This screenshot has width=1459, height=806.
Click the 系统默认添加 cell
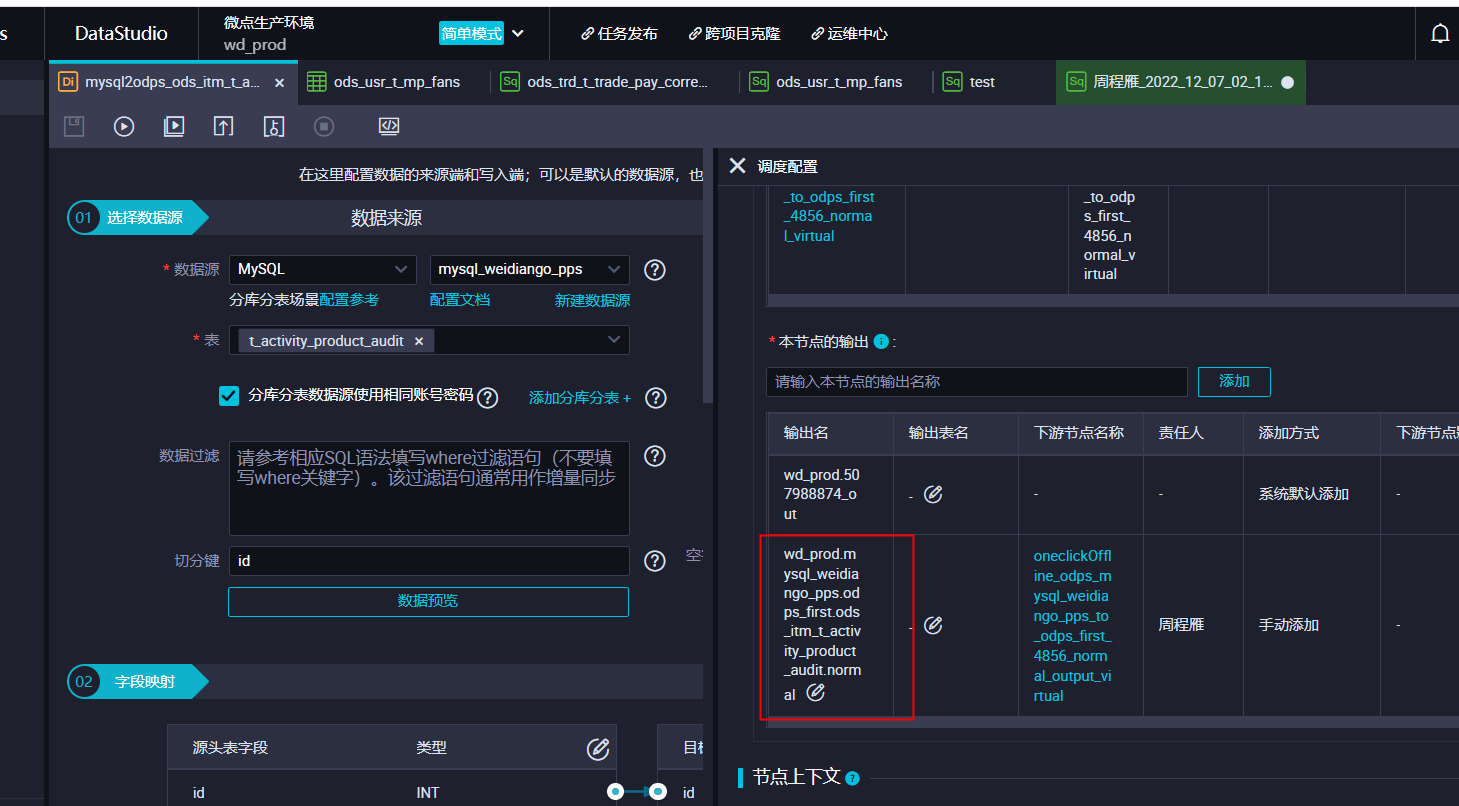coord(1304,494)
